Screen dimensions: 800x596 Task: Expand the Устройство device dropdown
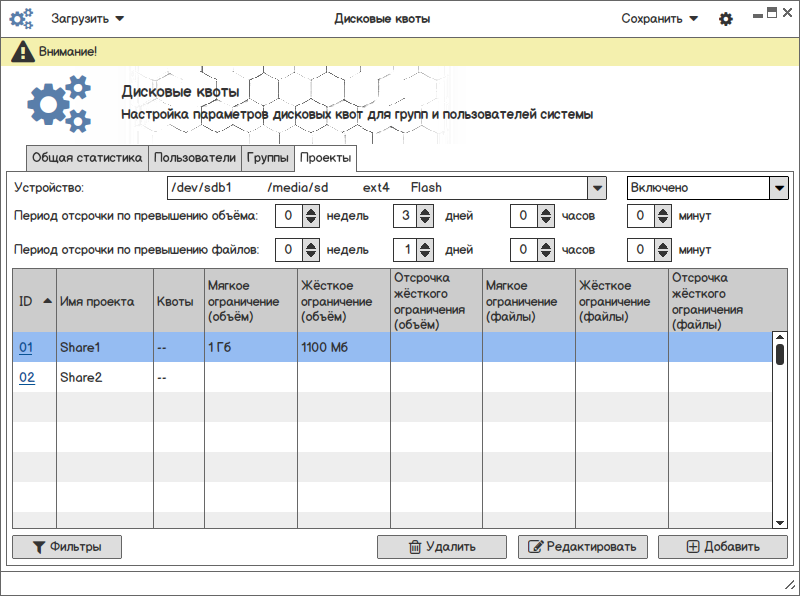tap(596, 188)
